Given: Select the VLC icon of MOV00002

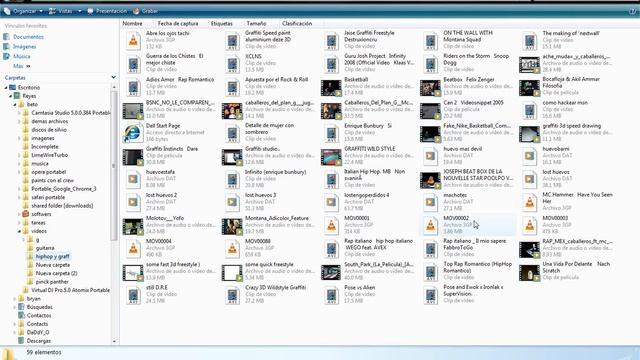Looking at the screenshot, I should (x=431, y=225).
